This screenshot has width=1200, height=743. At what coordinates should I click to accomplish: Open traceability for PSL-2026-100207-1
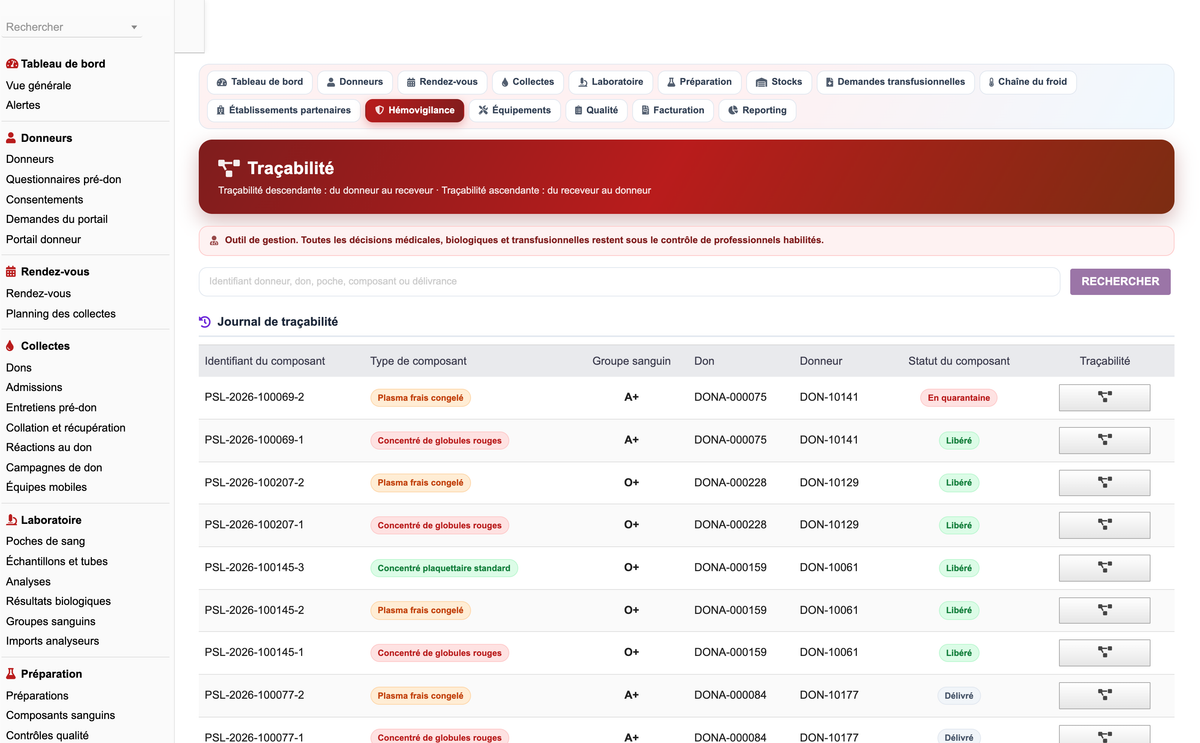[x=1104, y=525]
